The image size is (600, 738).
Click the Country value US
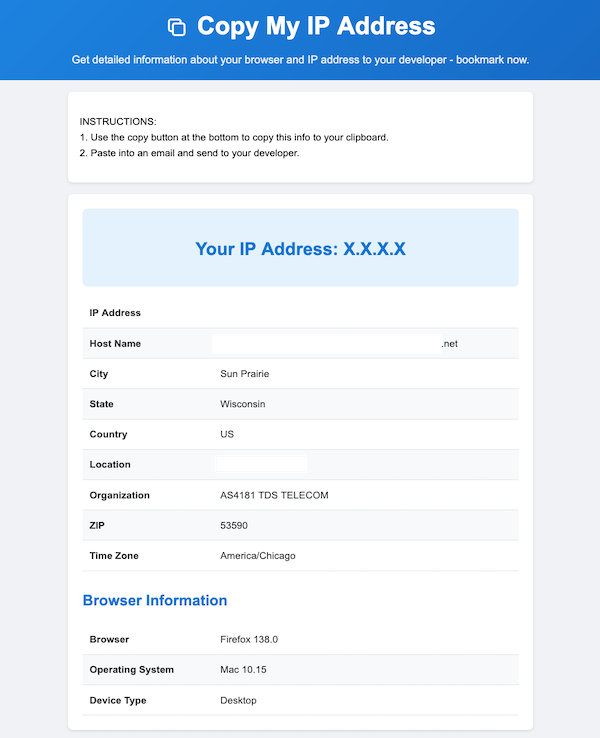[227, 435]
